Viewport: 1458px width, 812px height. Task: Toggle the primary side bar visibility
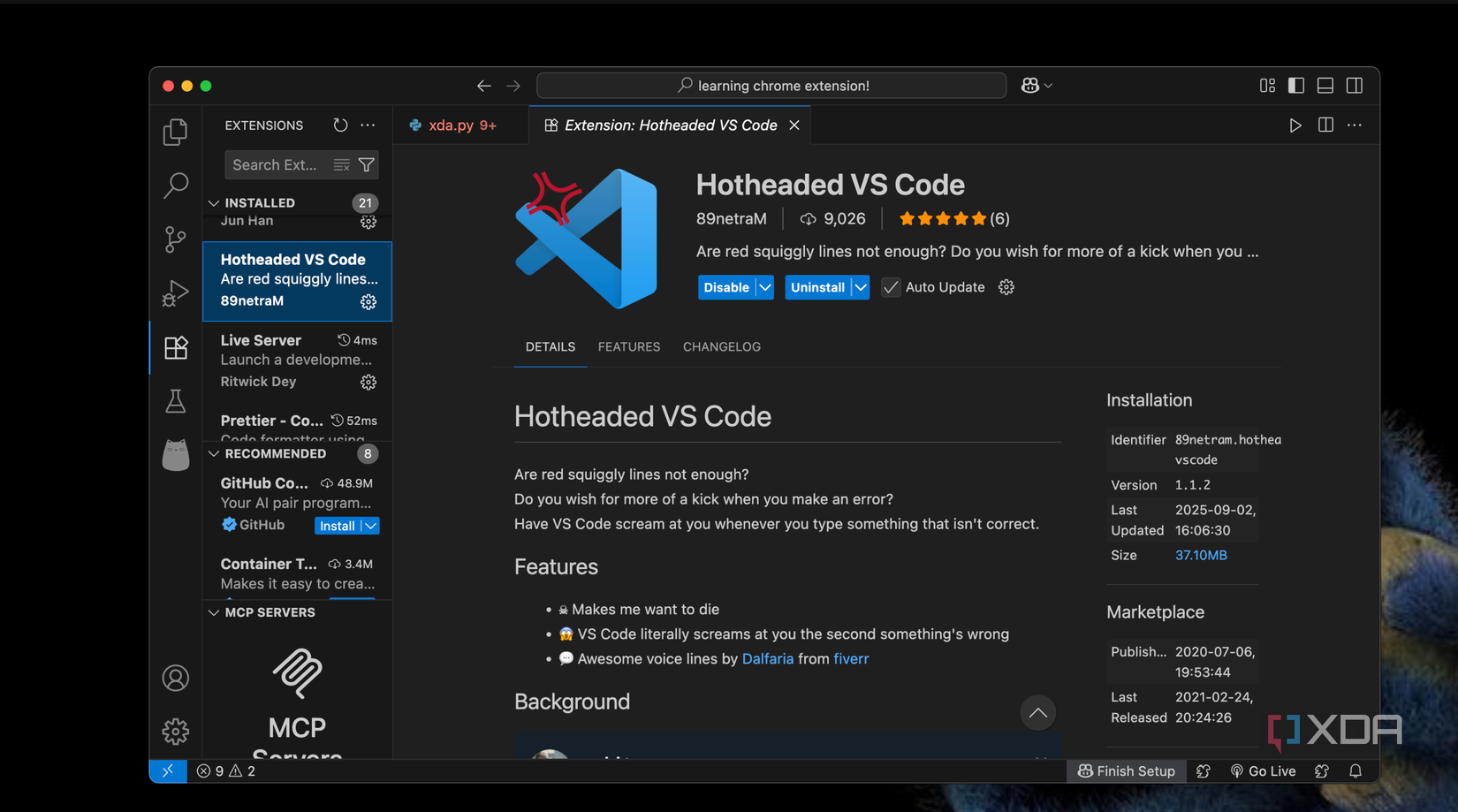(x=1296, y=86)
